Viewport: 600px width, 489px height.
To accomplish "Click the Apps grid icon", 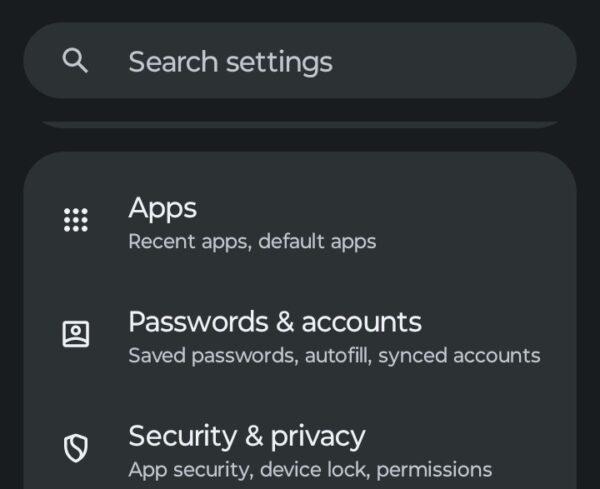I will [x=76, y=220].
